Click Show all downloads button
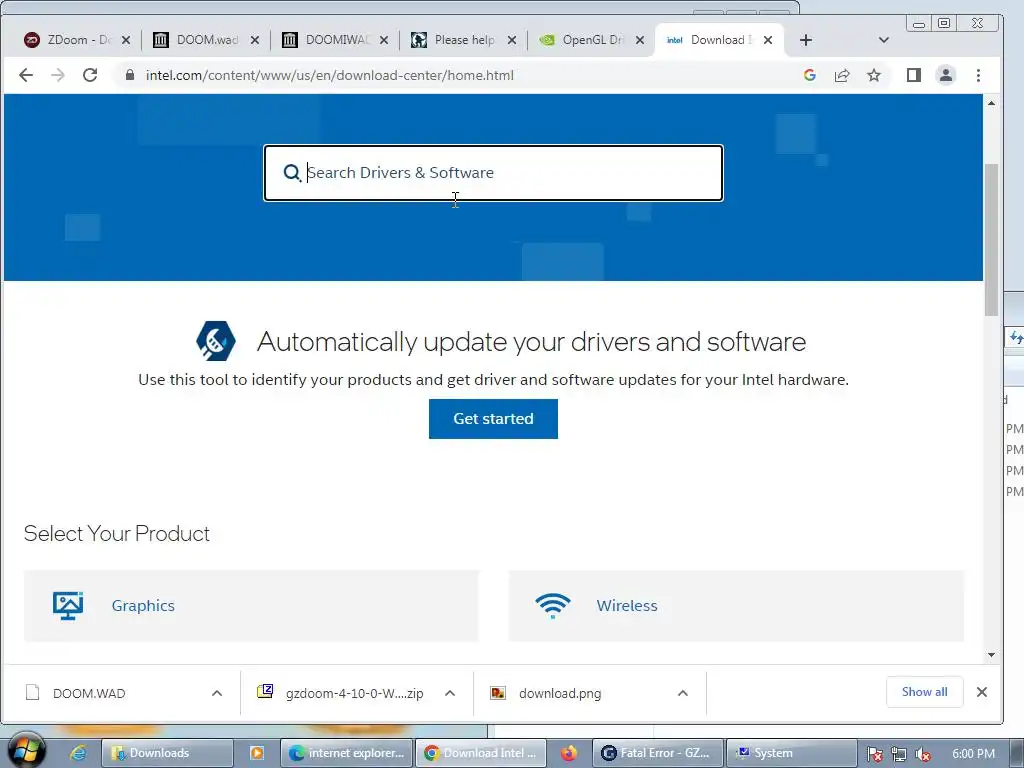 click(924, 692)
